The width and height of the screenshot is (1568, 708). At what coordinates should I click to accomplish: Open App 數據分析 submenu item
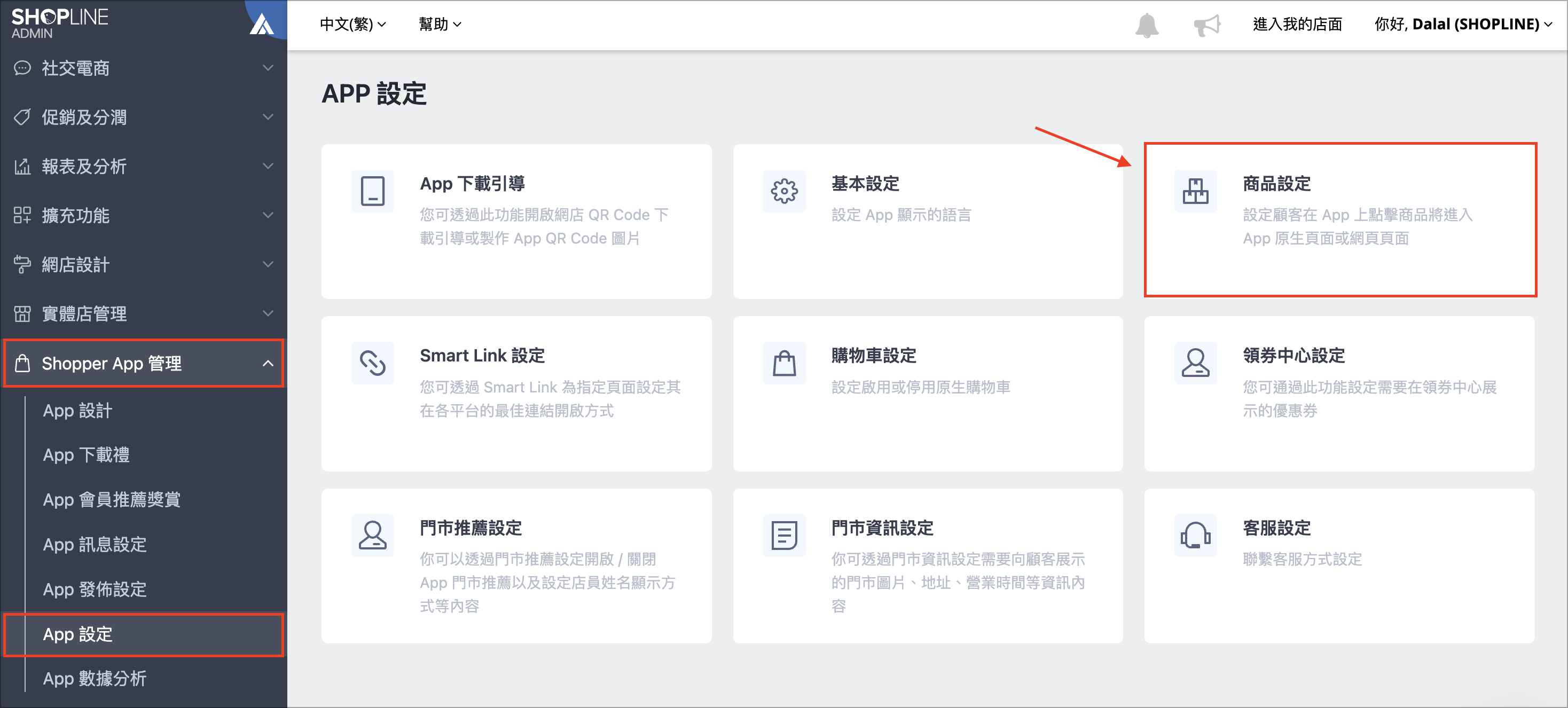click(x=95, y=678)
